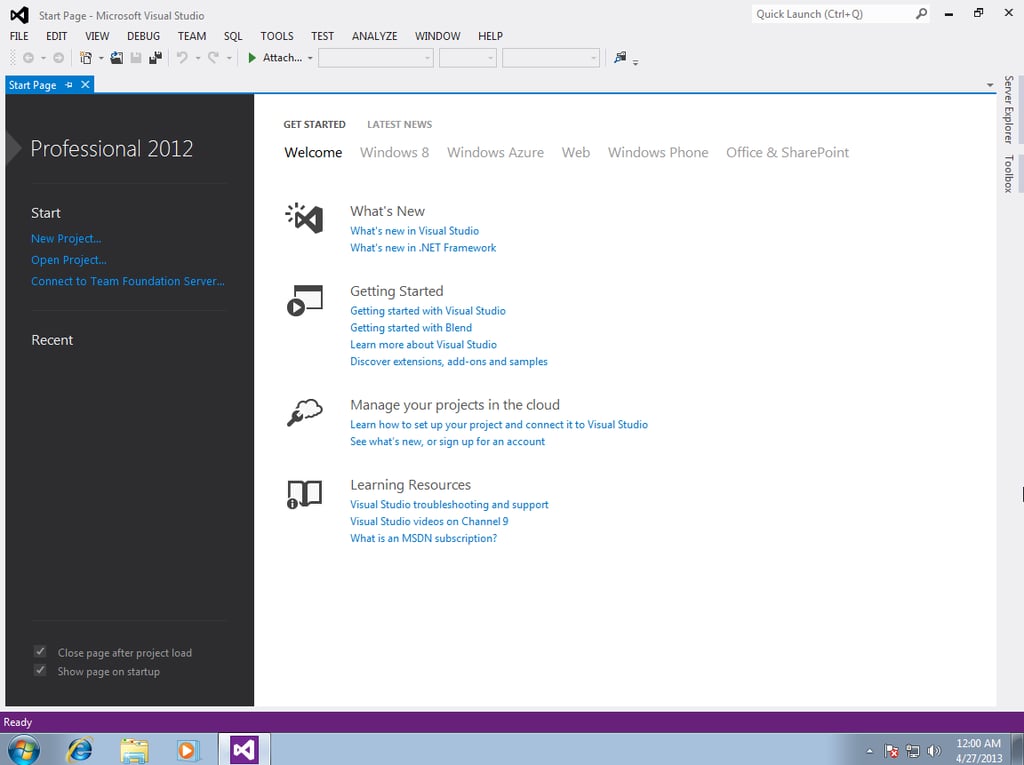The image size is (1024, 765).
Task: Click the Visual Studio logo in title bar
Action: point(20,15)
